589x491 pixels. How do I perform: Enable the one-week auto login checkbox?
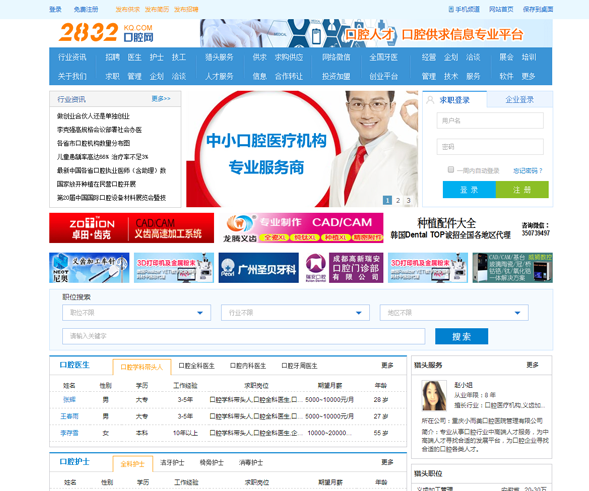pyautogui.click(x=451, y=170)
